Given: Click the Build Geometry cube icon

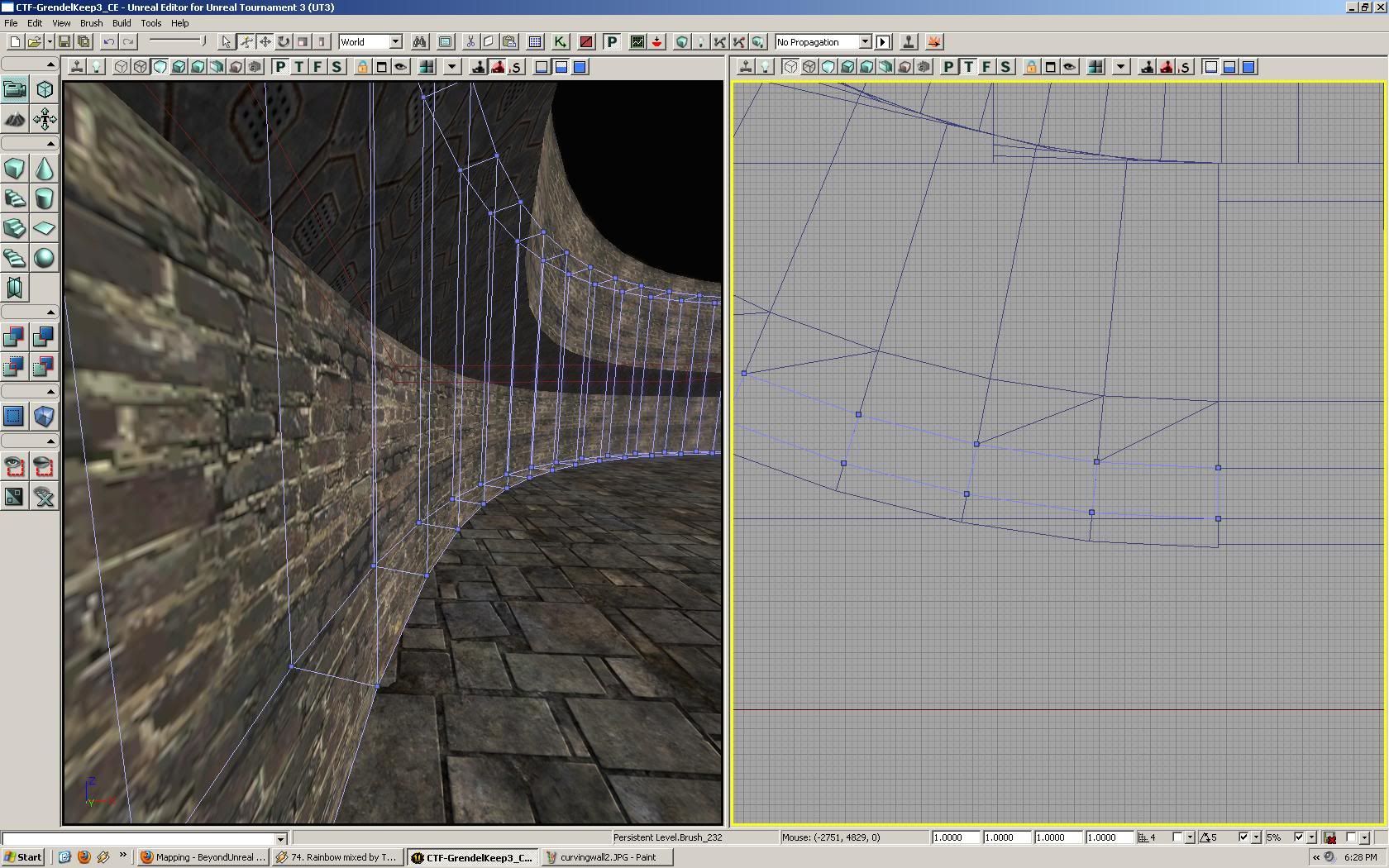Looking at the screenshot, I should click(681, 42).
